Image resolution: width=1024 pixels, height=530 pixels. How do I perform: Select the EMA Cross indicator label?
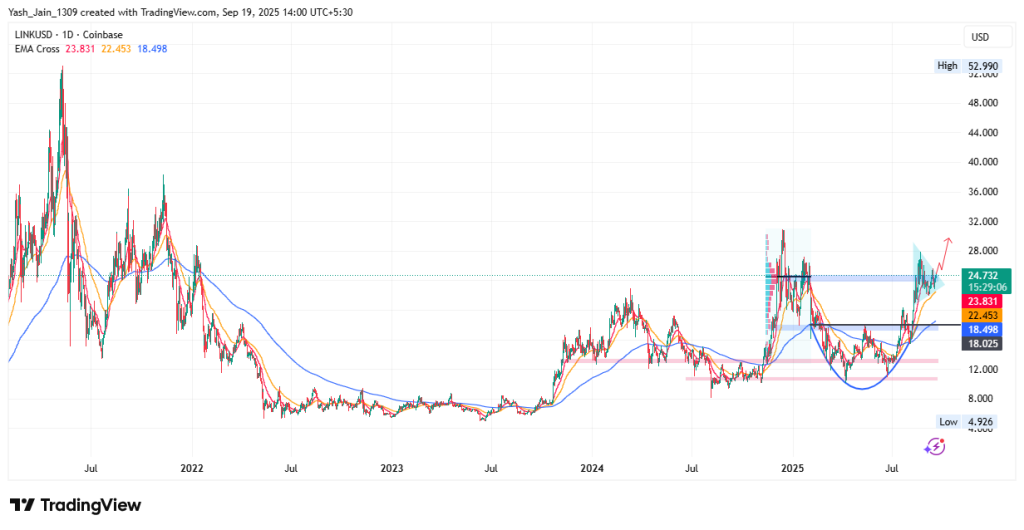[x=37, y=49]
